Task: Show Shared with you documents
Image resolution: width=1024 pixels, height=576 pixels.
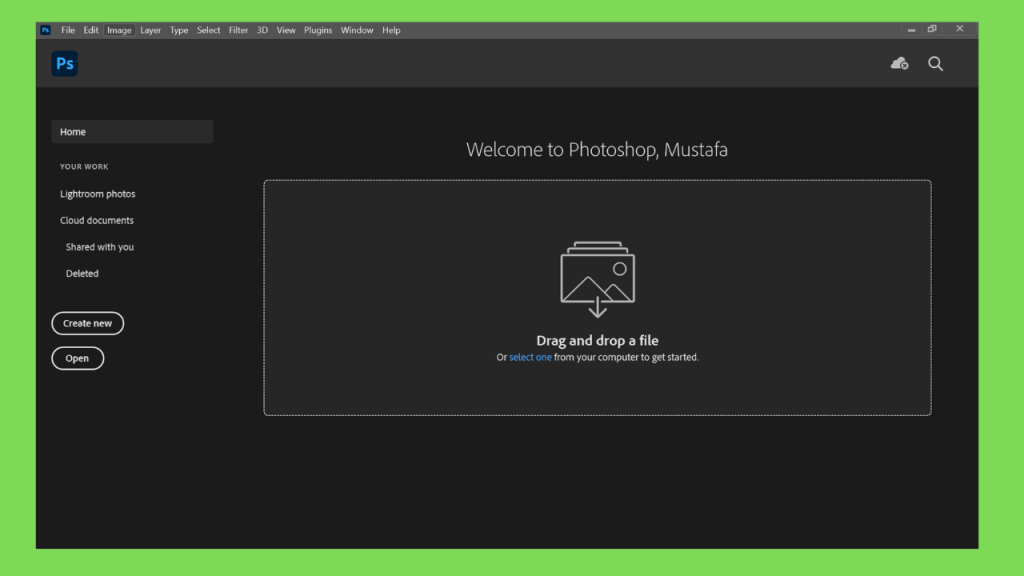Action: (100, 247)
